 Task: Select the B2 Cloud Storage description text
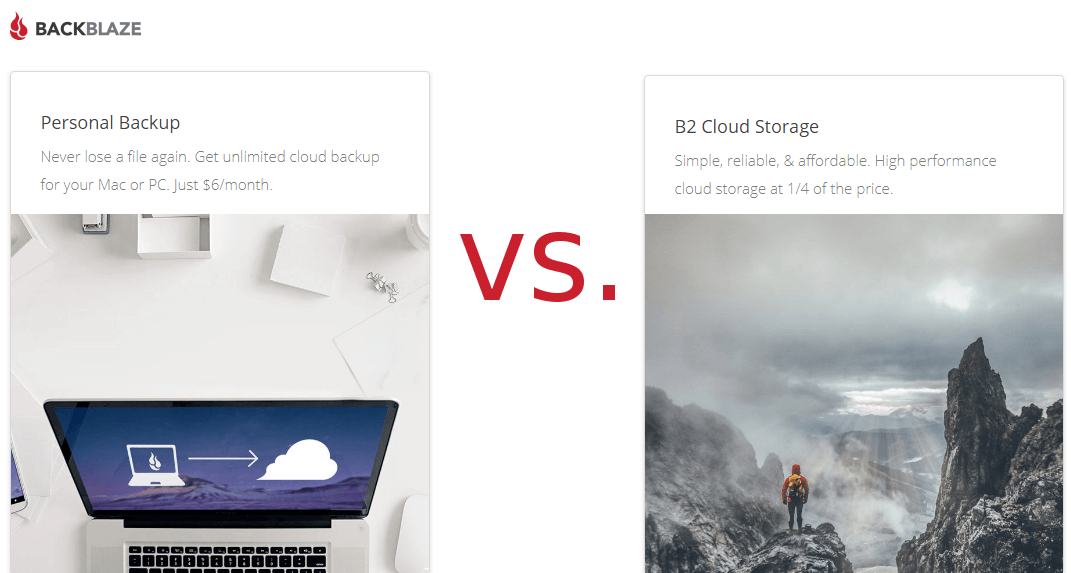coord(835,175)
